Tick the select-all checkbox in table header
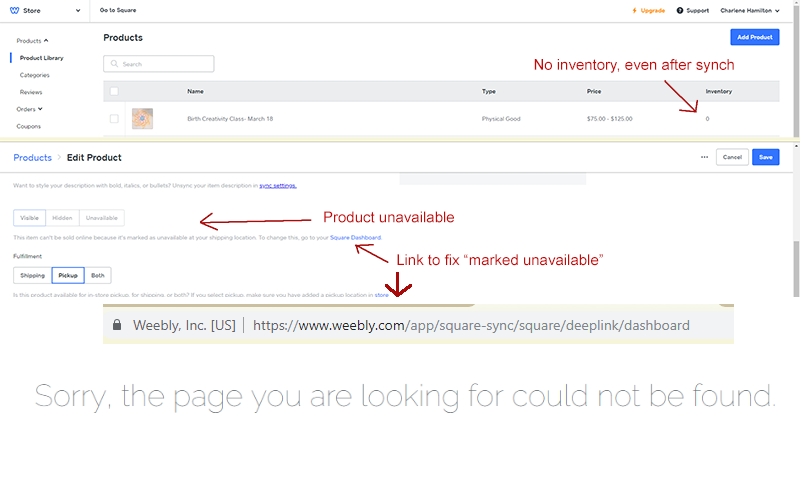Viewport: 800px width, 500px height. [x=114, y=91]
